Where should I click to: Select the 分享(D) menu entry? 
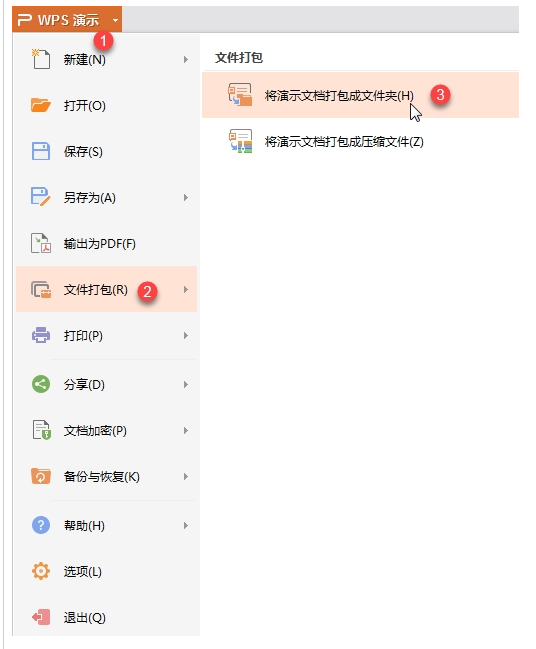[106, 385]
